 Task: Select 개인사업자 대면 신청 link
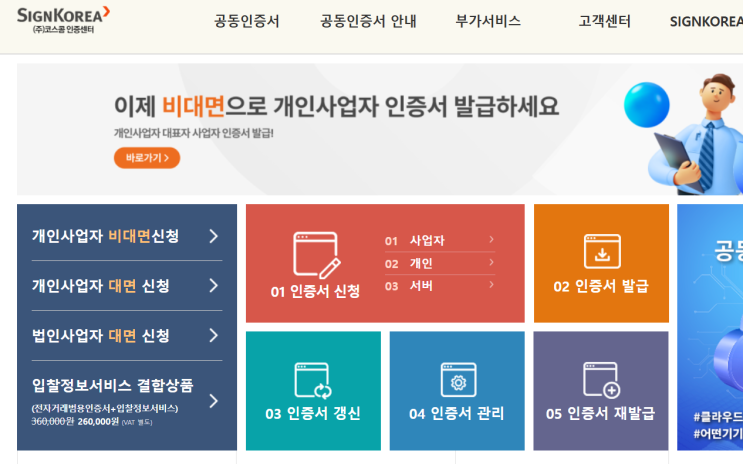coord(101,286)
